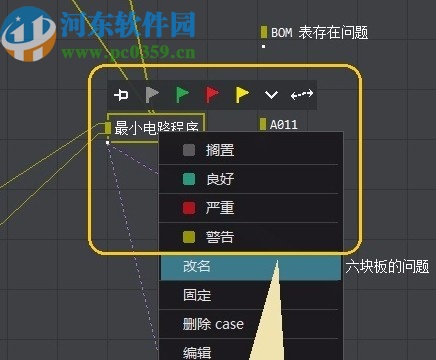The image size is (436, 360).
Task: Click yellow marker beside BOM 表存在问题
Action: [264, 32]
